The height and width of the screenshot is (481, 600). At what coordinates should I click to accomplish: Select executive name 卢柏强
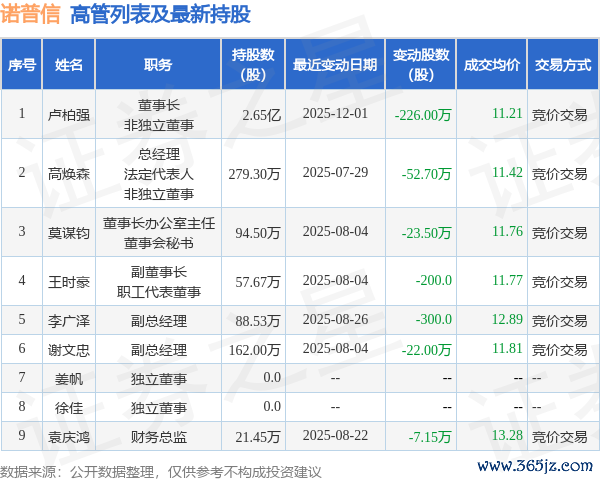pos(69,114)
